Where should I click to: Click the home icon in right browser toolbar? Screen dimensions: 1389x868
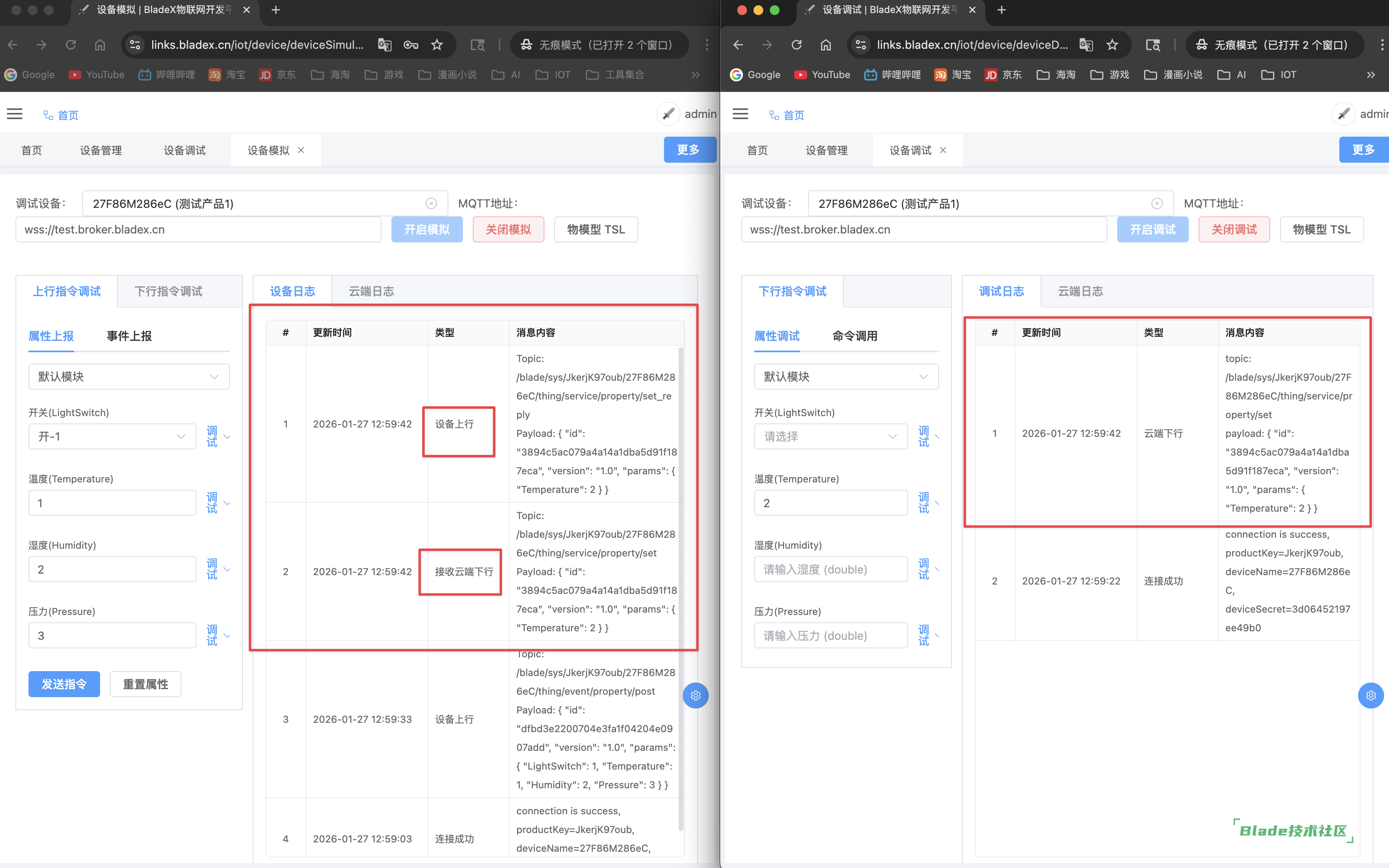click(826, 45)
